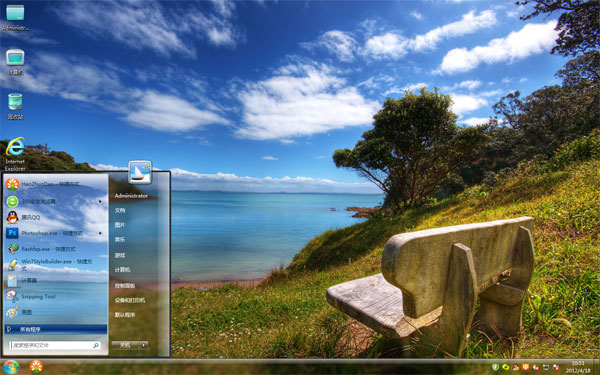Screen dimensions: 600x375
Task: Expand jump list arrow beside Photoshop.exe
Action: point(101,233)
